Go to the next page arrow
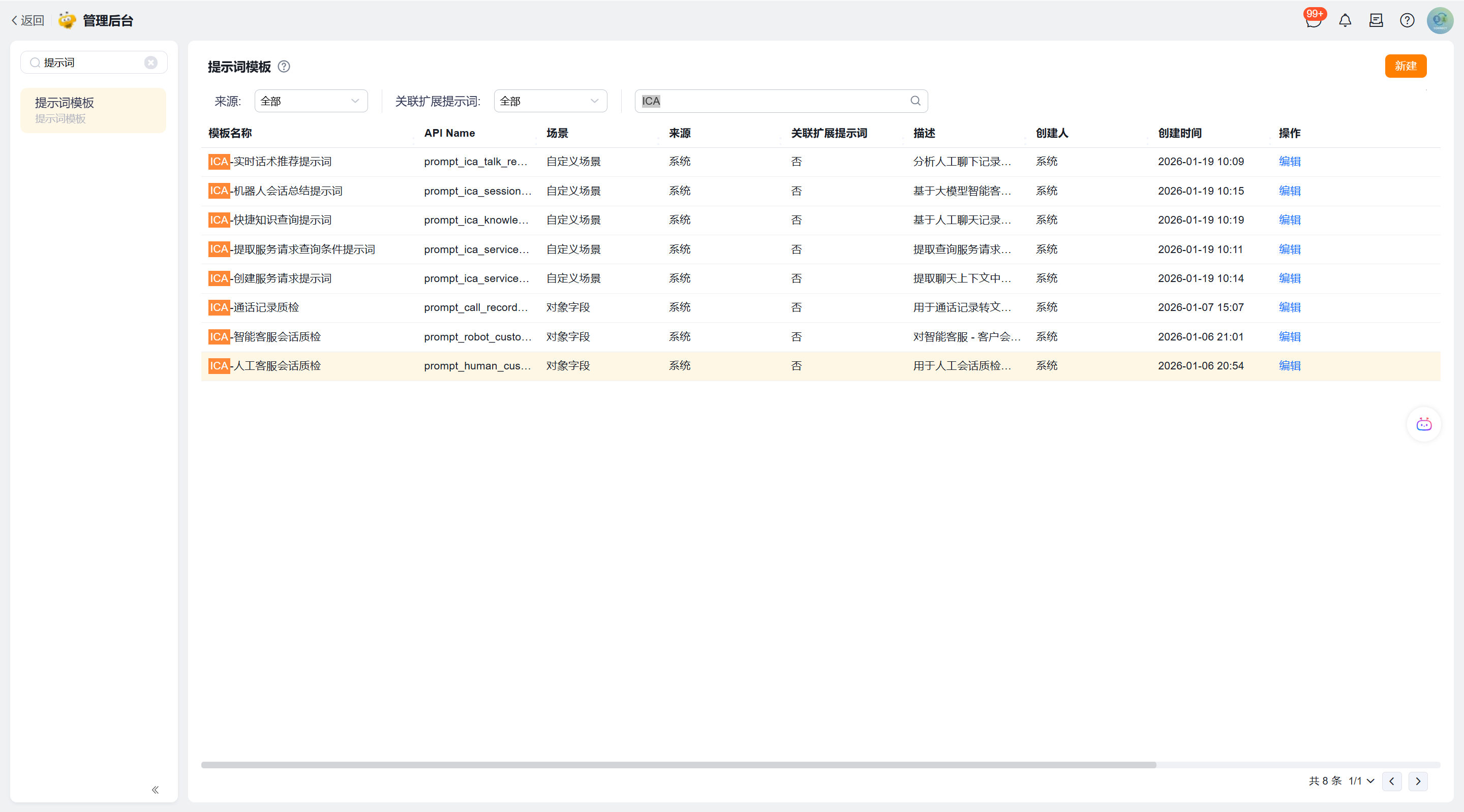1464x812 pixels. [1418, 782]
